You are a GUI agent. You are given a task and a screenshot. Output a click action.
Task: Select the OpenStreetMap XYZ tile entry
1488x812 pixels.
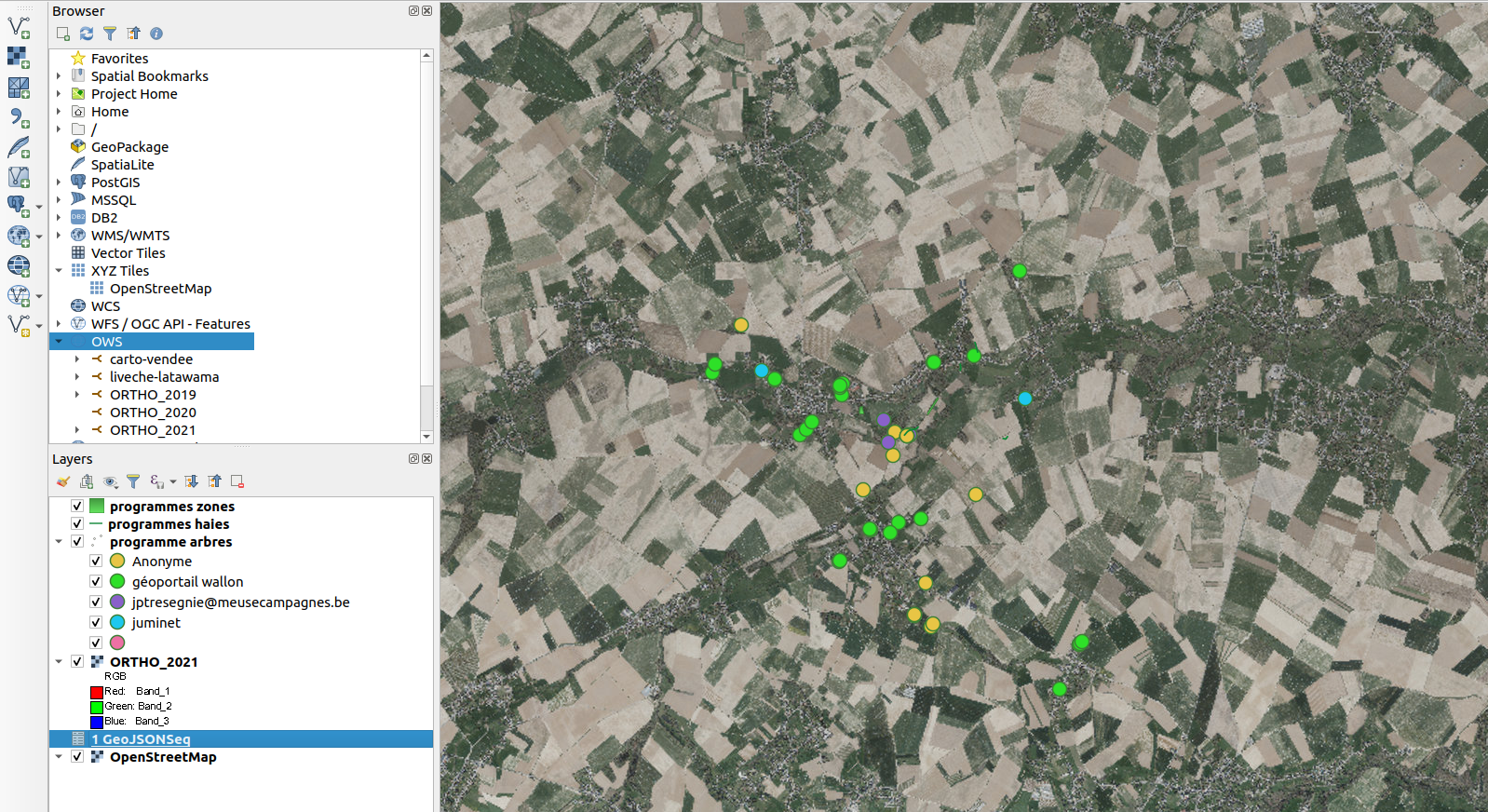pos(160,289)
